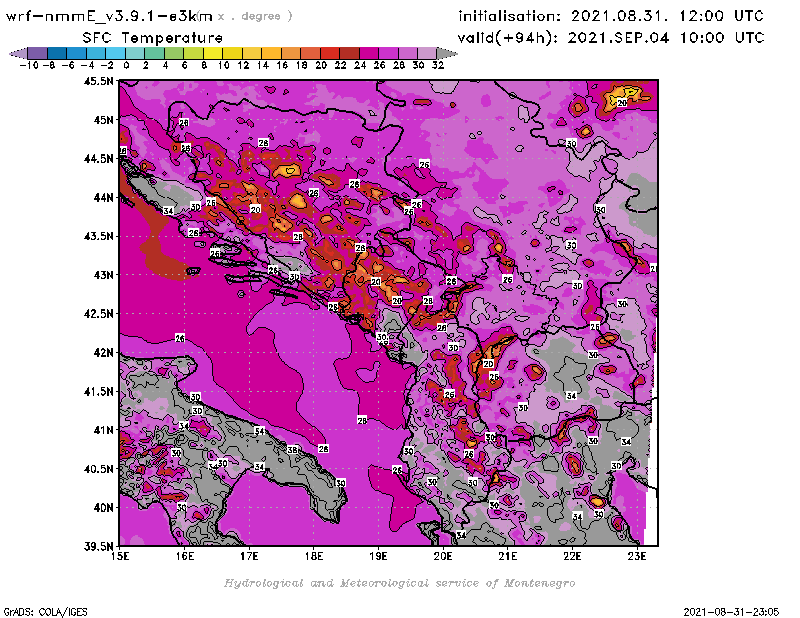The width and height of the screenshot is (800, 618).
Task: Click the '43N' latitude axis label
Action: [103, 275]
